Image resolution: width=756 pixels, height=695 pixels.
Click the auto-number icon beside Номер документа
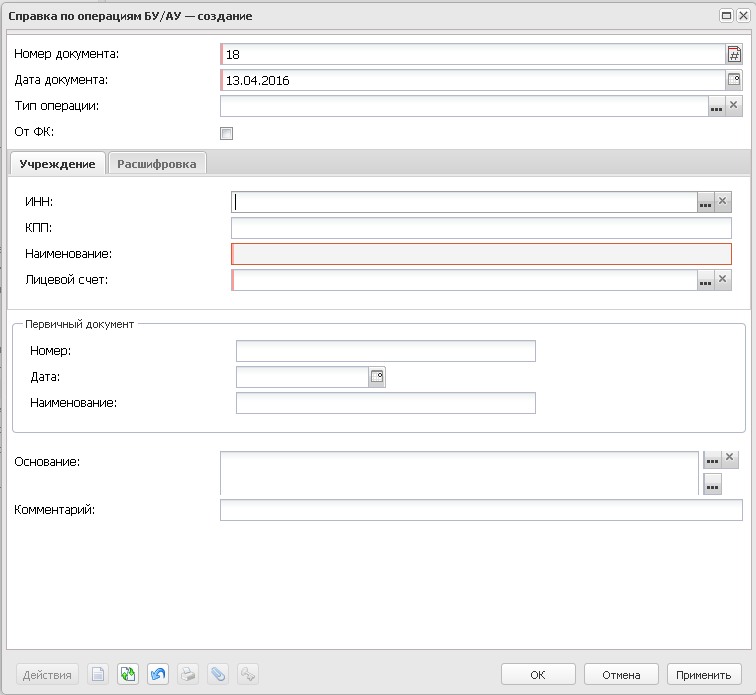tap(734, 54)
